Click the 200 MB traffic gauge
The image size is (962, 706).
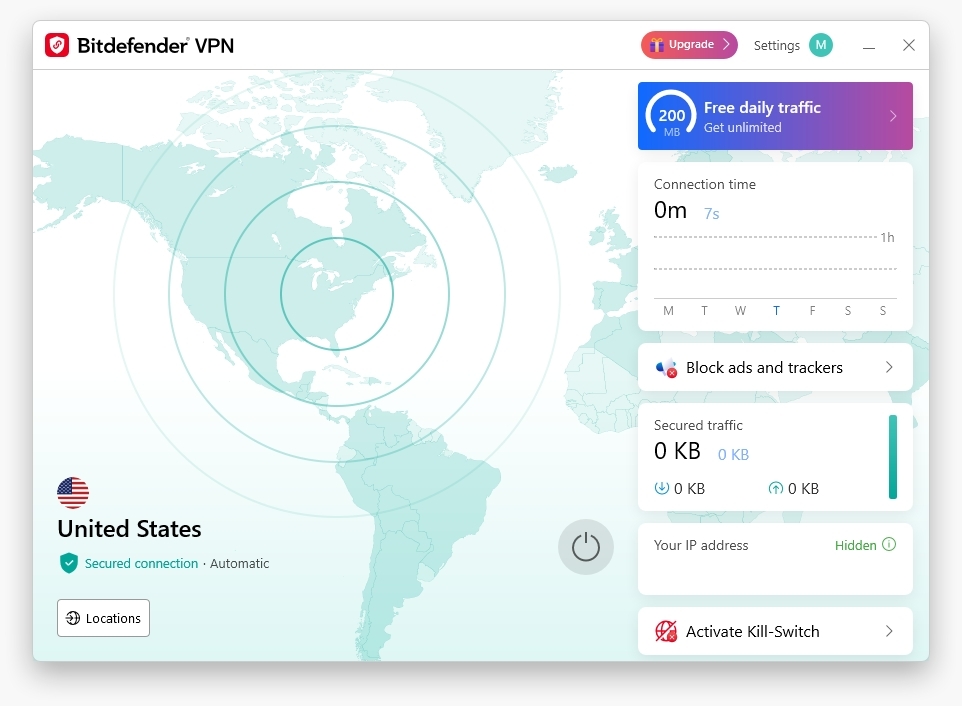coord(671,116)
